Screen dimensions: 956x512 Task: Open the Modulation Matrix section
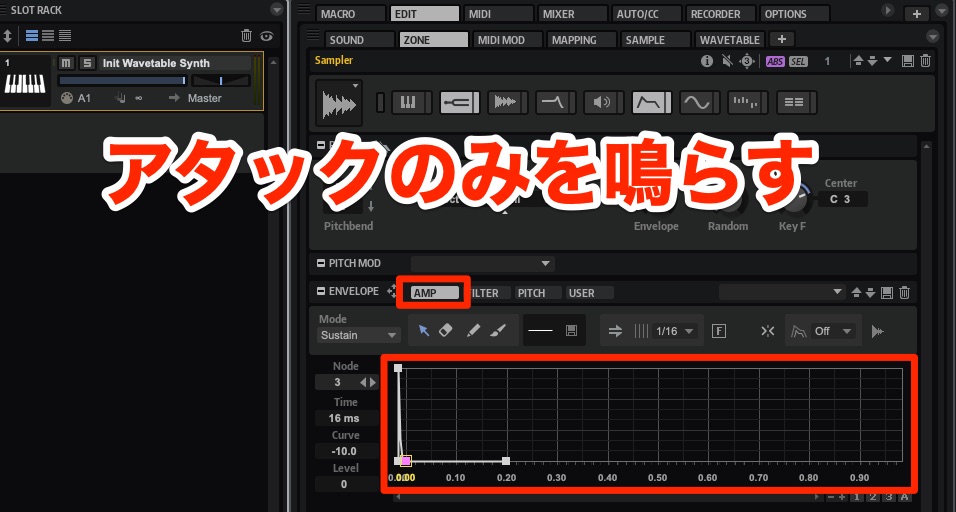point(796,102)
